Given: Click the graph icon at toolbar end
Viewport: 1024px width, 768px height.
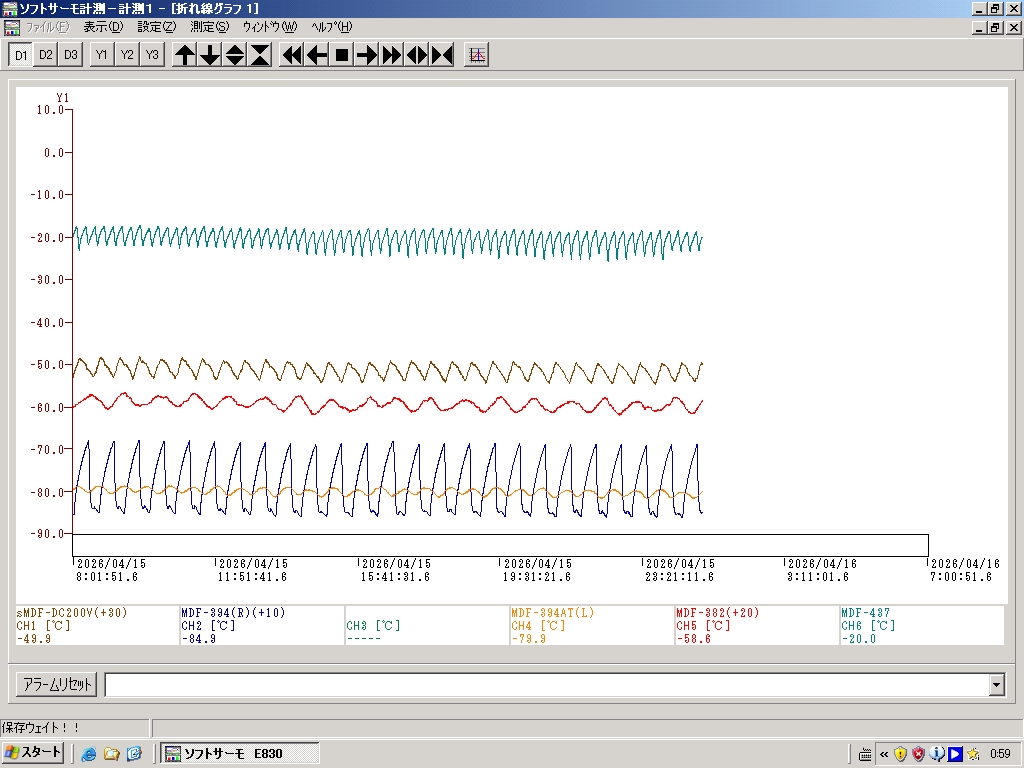Looking at the screenshot, I should click(x=477, y=55).
